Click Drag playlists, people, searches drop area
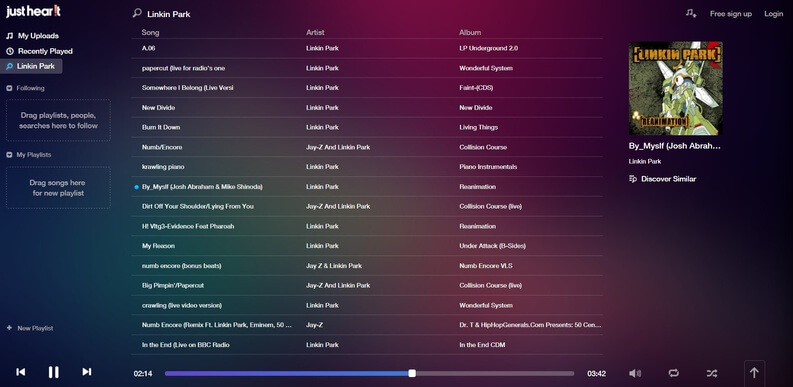 (x=58, y=120)
